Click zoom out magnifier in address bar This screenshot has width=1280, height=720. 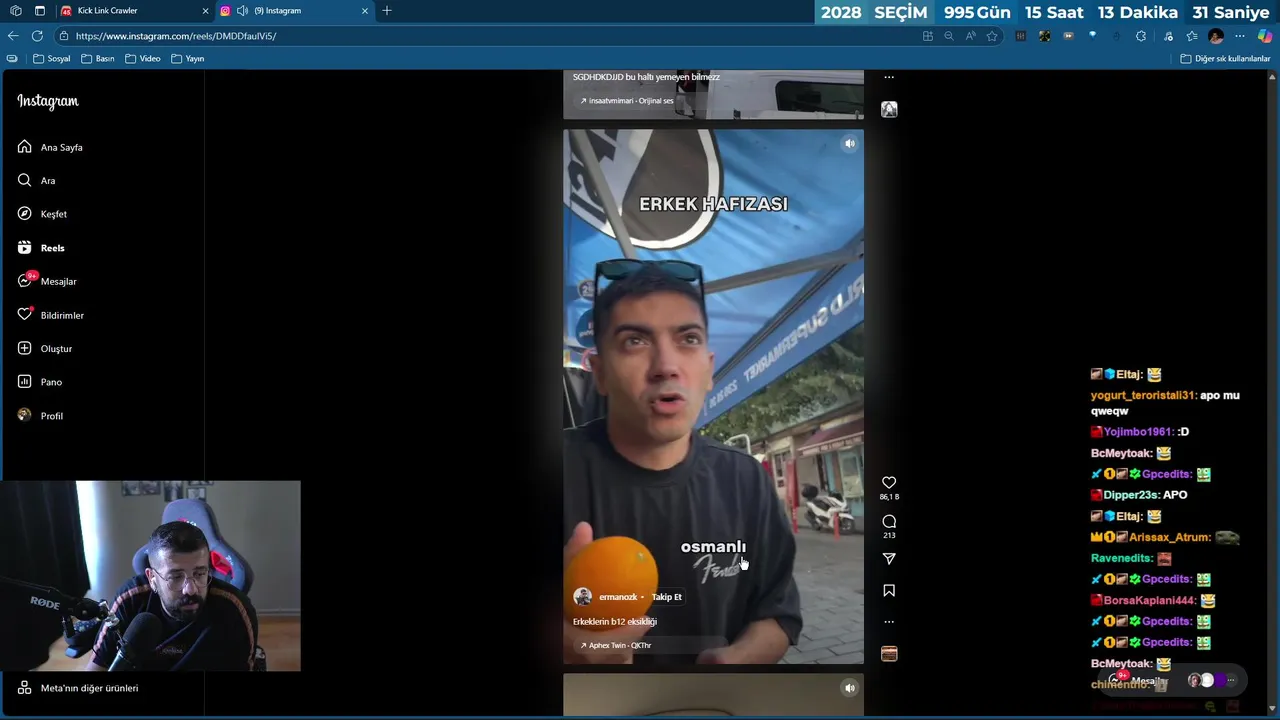(x=949, y=36)
